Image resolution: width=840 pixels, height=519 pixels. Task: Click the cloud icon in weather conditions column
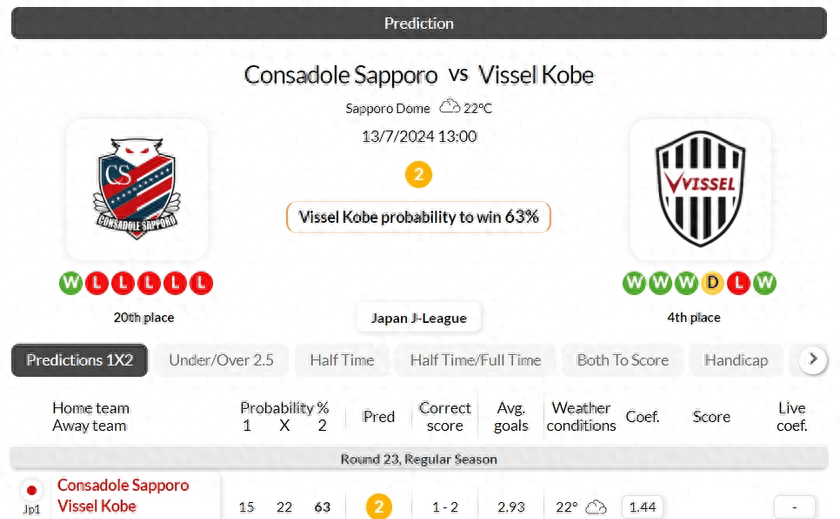[596, 507]
